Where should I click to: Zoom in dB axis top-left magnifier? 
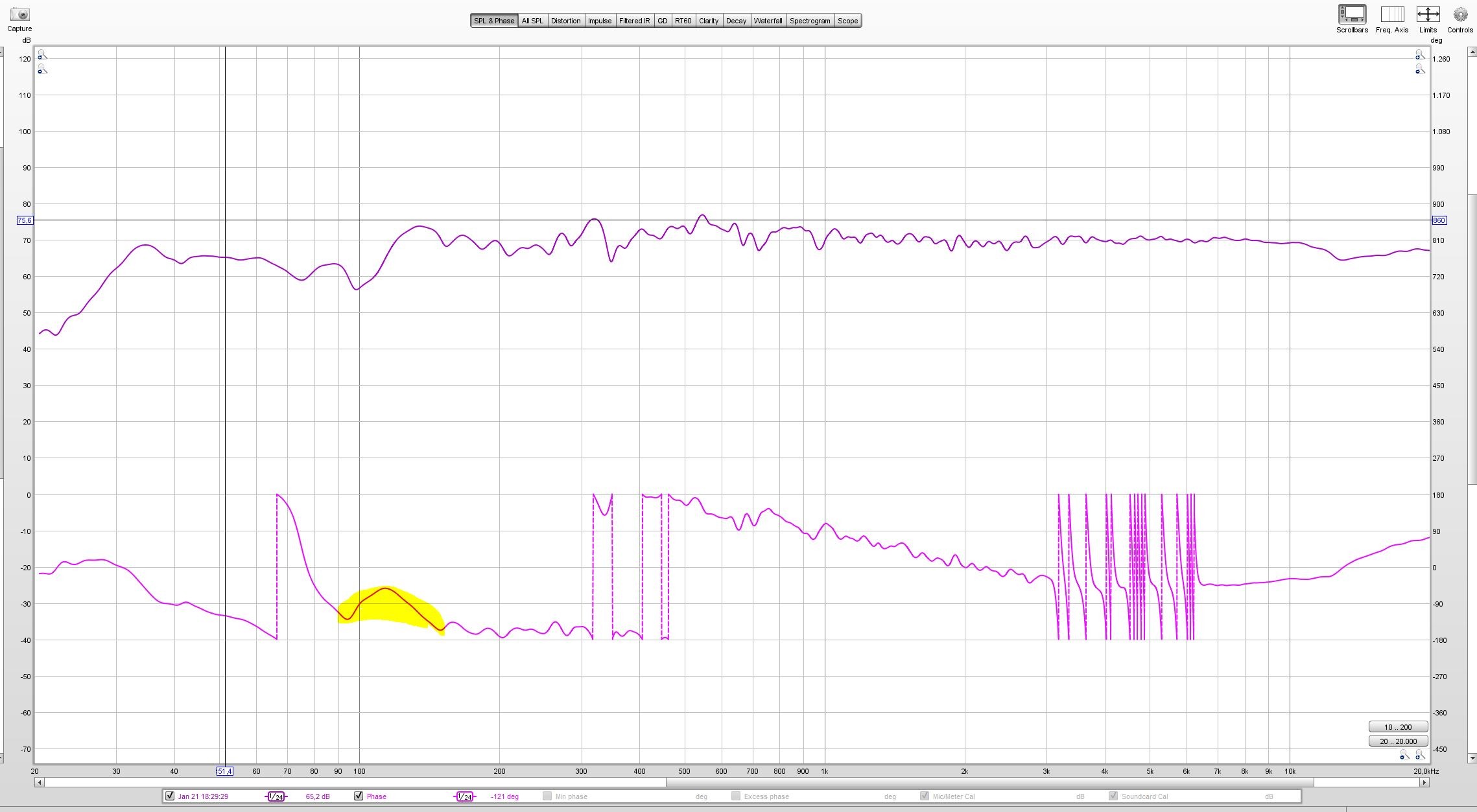pyautogui.click(x=41, y=55)
